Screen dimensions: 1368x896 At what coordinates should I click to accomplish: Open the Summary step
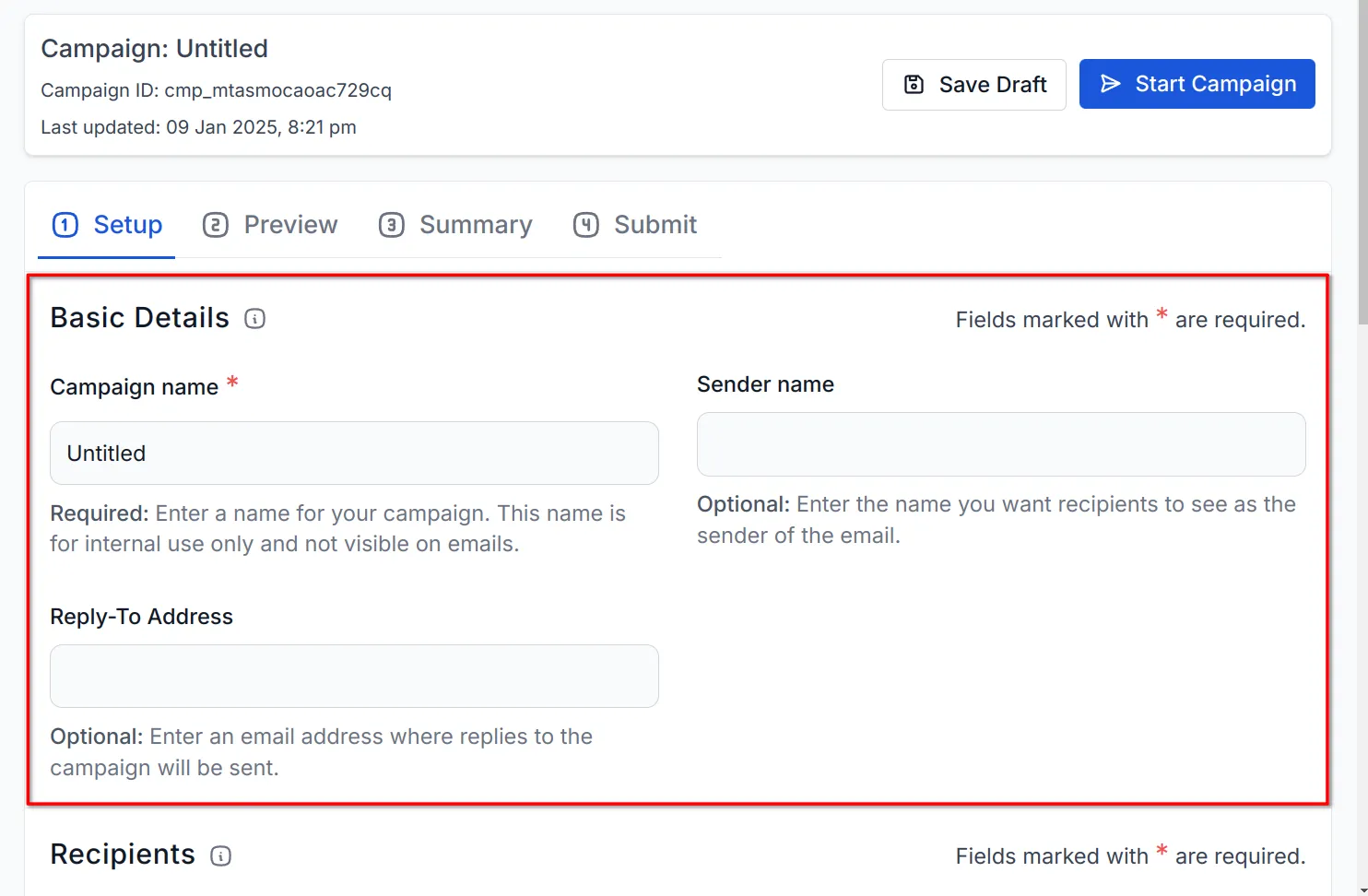tap(477, 224)
